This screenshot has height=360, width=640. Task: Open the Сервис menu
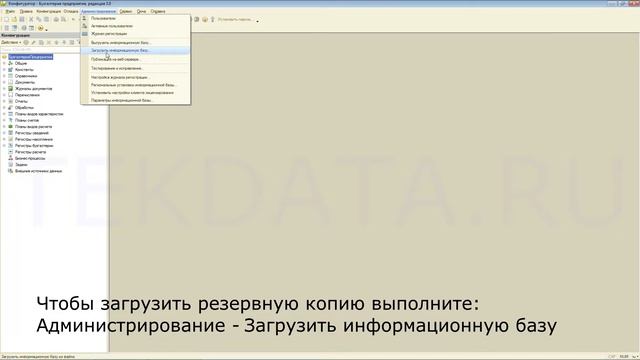(x=126, y=11)
